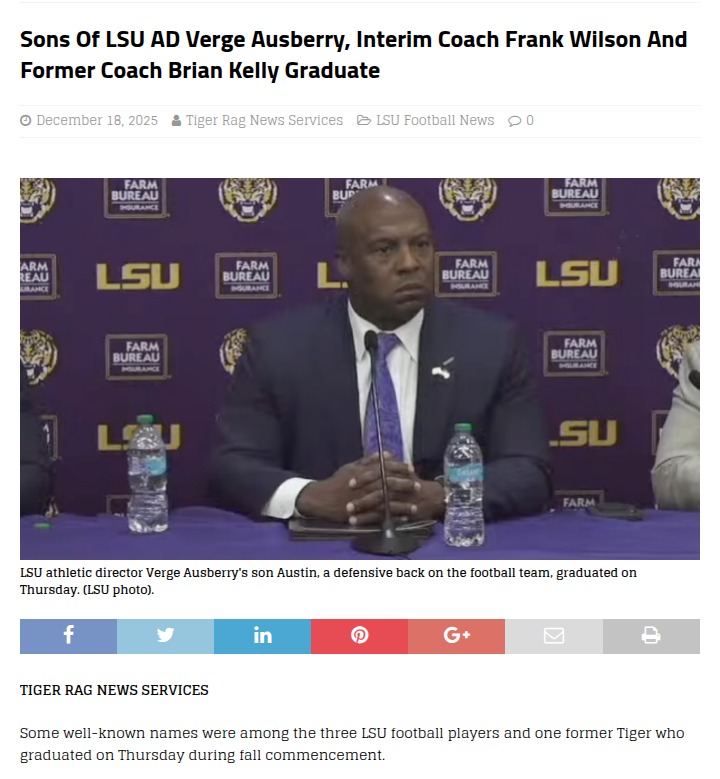Click the first article paragraph
This screenshot has width=720, height=779.
point(352,744)
